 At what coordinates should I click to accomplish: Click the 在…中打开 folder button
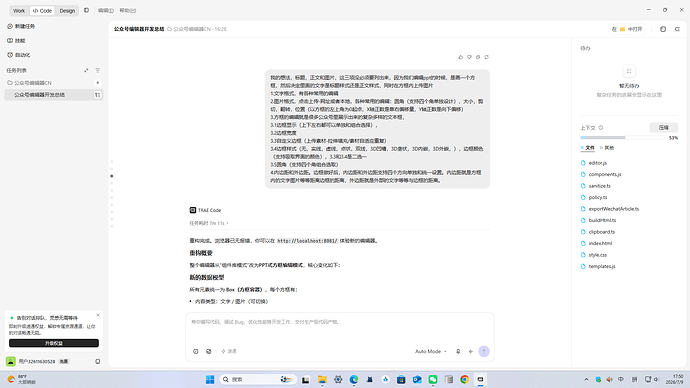coord(628,29)
